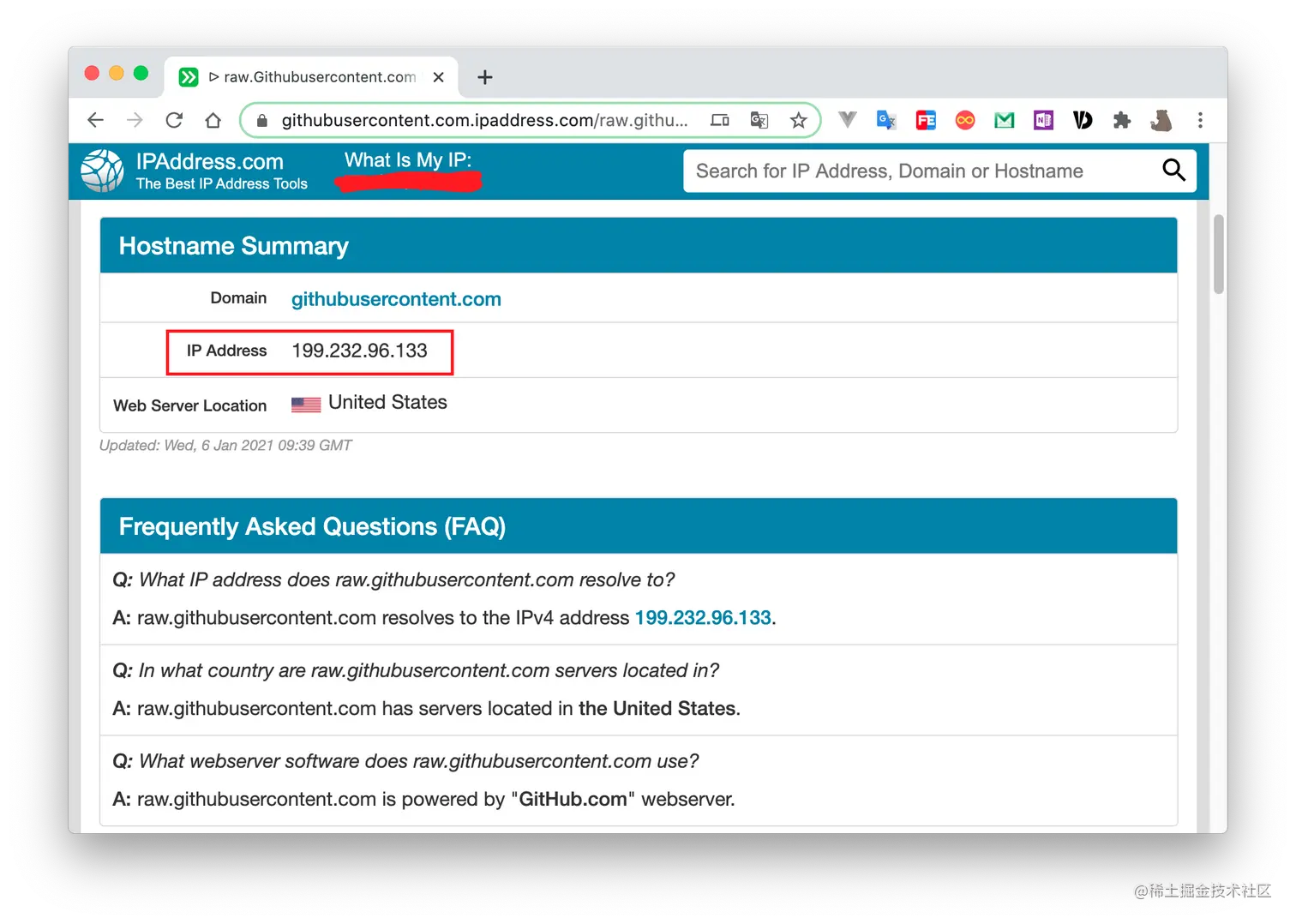Open the Google Translate extension
The width and height of the screenshot is (1296, 924).
tap(886, 120)
